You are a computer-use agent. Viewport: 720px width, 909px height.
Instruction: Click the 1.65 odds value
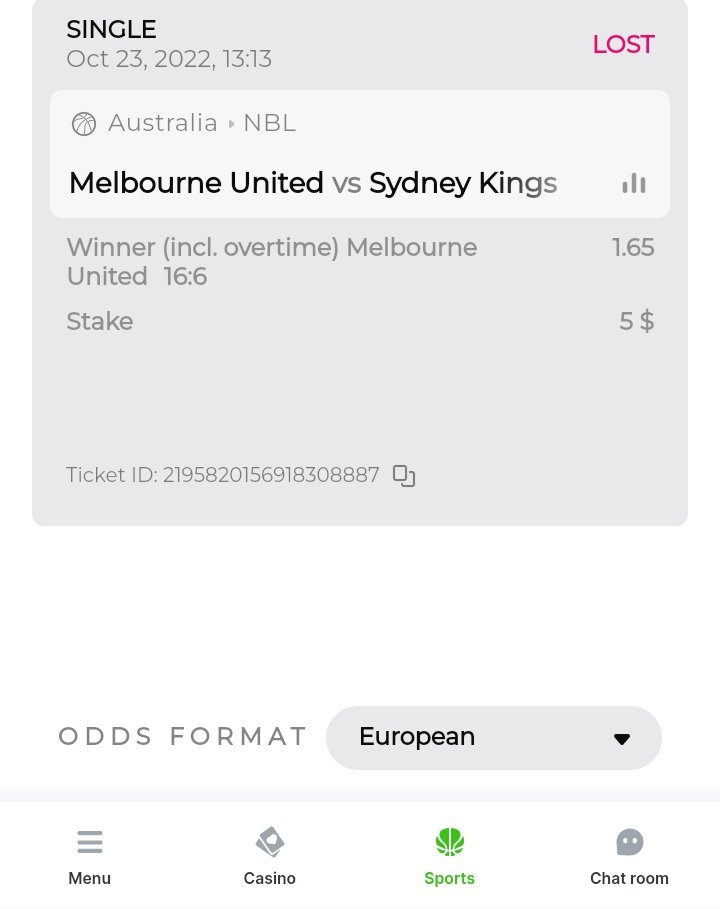pyautogui.click(x=633, y=247)
